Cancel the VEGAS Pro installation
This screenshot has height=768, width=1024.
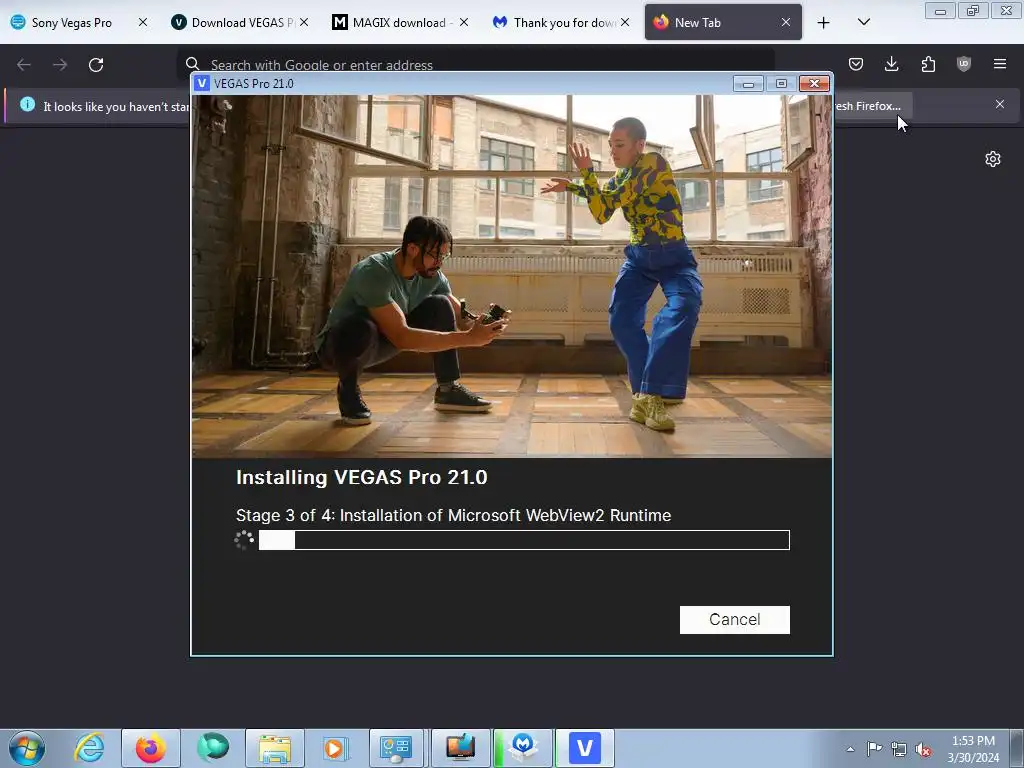point(735,620)
